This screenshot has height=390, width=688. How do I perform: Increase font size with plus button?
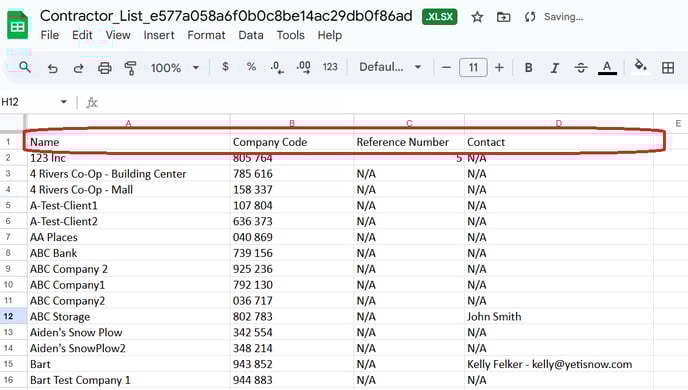[499, 68]
